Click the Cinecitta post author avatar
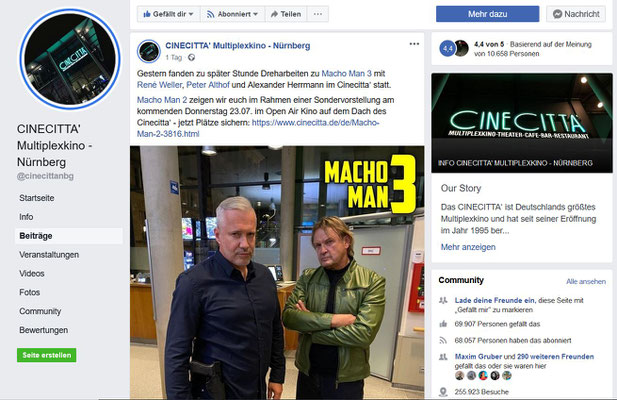Screen dimensions: 617x400 coord(149,51)
